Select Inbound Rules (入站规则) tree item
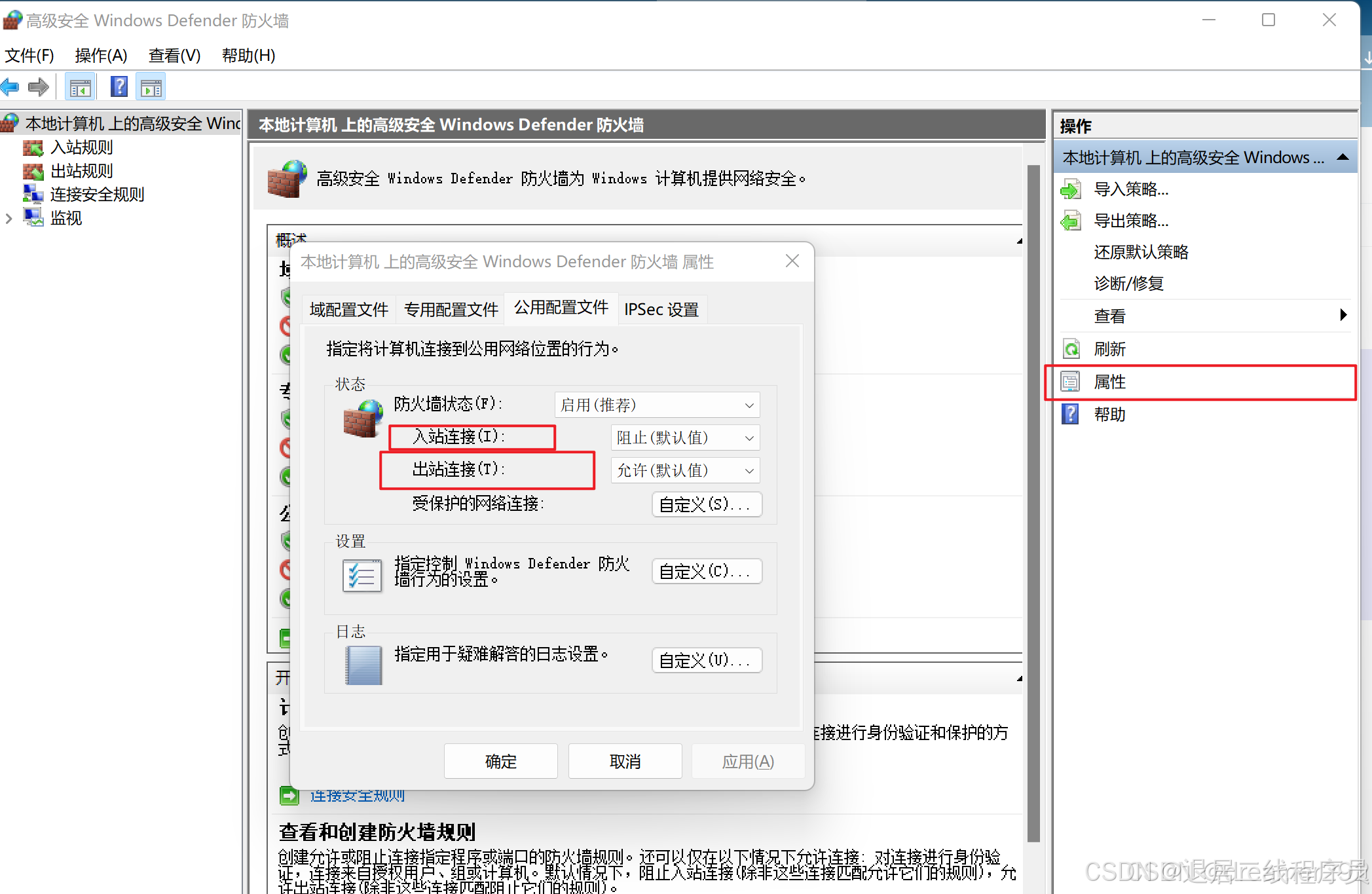This screenshot has height=894, width=1372. pyautogui.click(x=82, y=147)
